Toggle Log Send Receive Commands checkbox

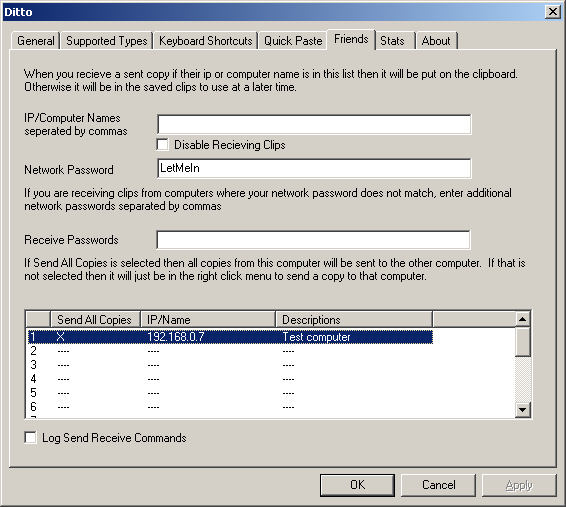31,438
